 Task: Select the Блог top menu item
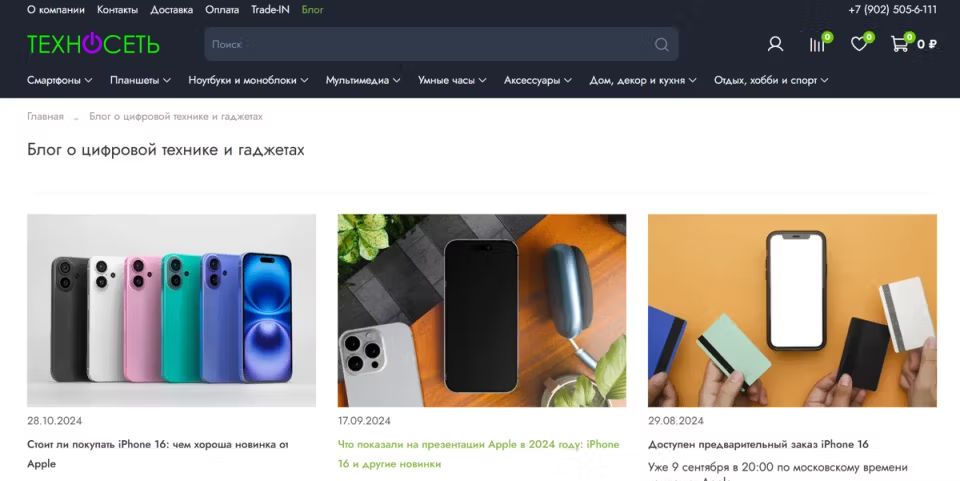pos(312,10)
